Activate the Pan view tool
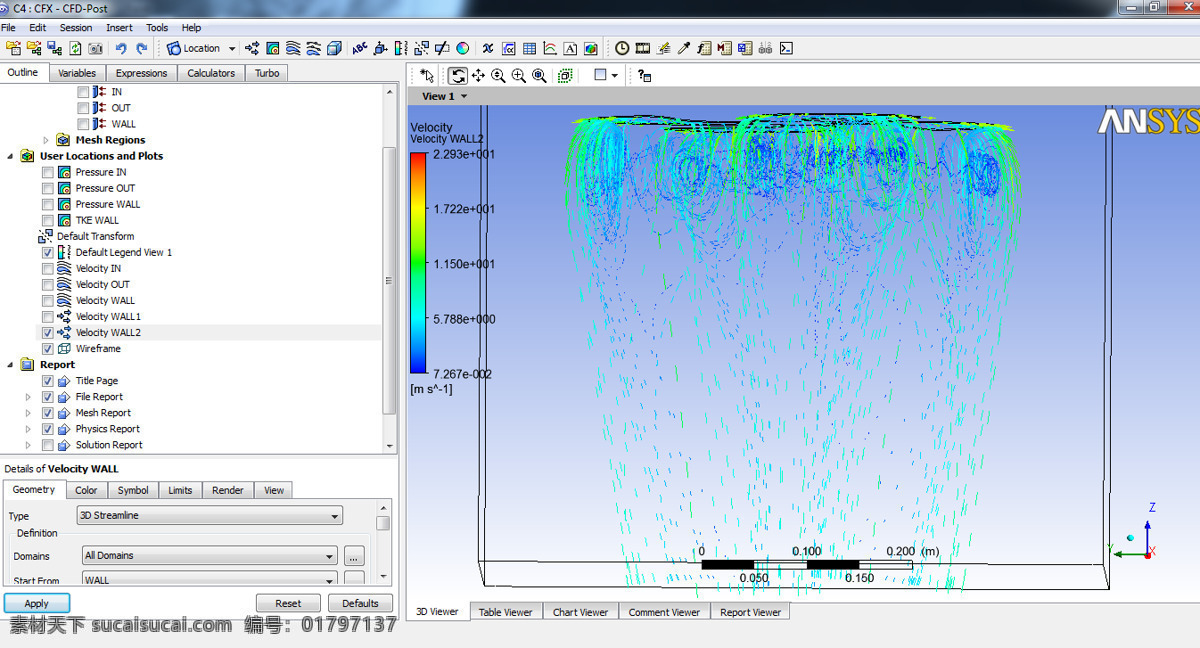1200x648 pixels. (478, 75)
